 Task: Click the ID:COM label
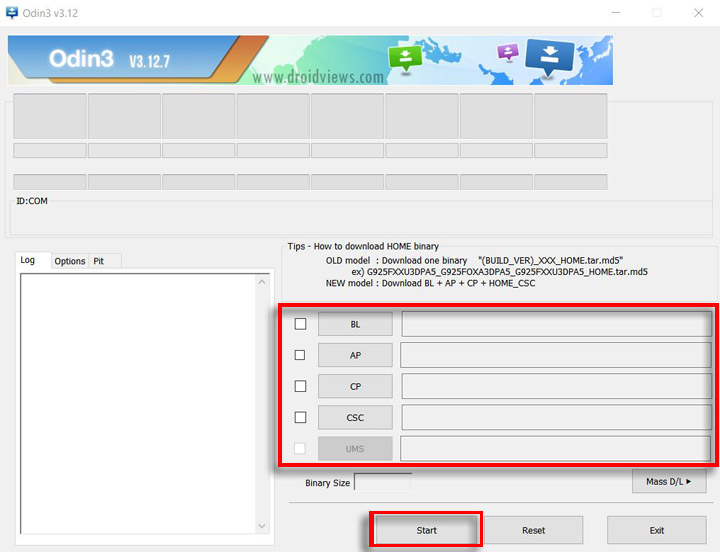32,201
